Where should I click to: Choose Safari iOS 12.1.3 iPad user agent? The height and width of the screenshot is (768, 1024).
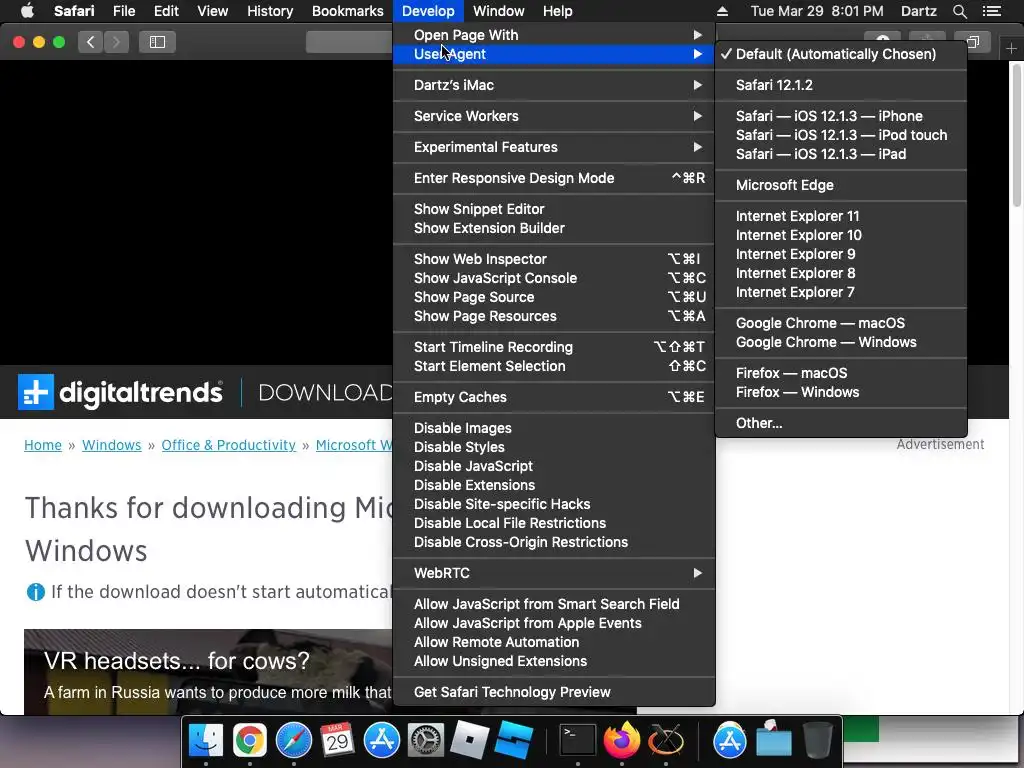[841, 154]
